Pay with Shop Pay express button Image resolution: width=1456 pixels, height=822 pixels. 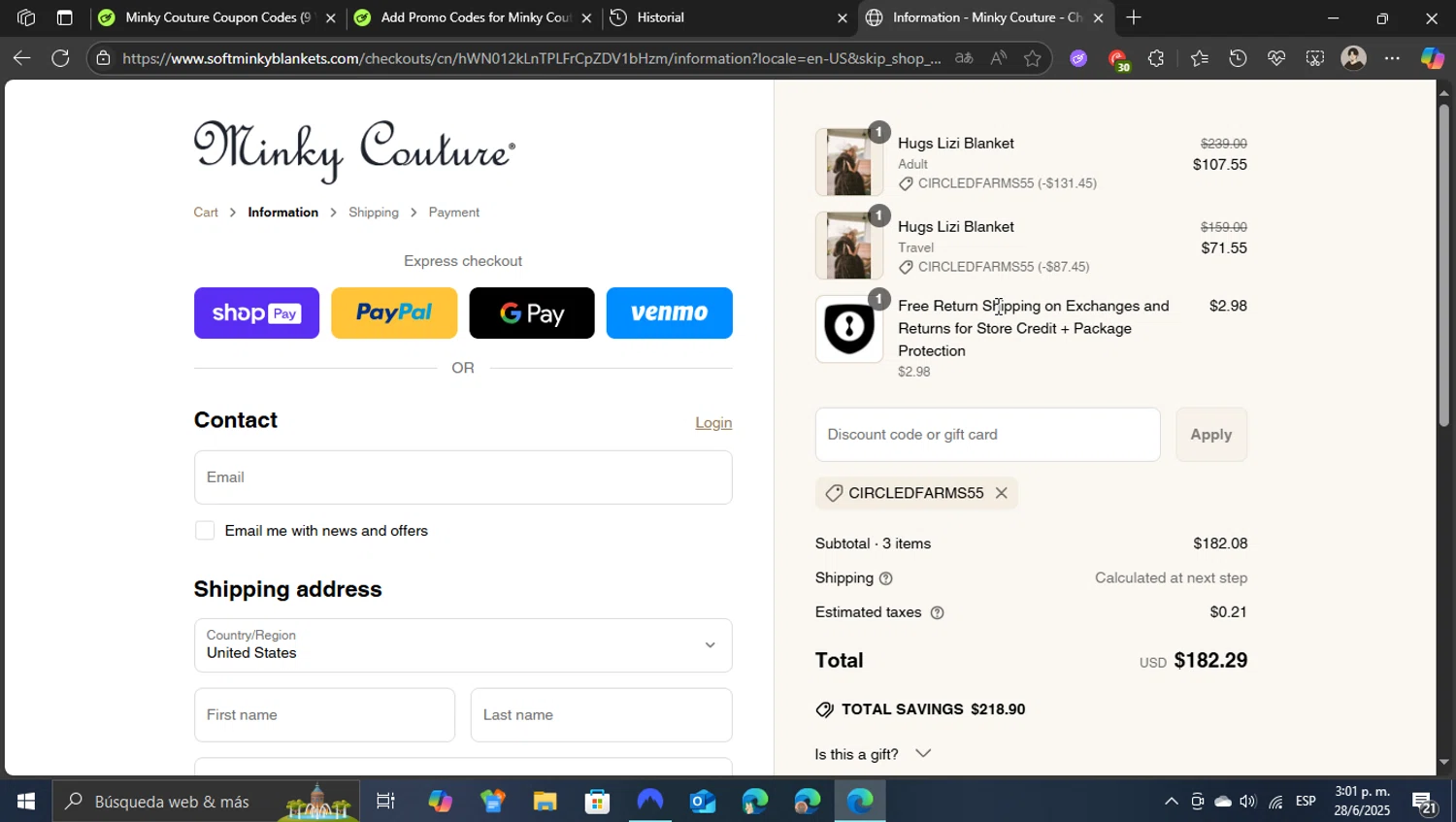[256, 313]
